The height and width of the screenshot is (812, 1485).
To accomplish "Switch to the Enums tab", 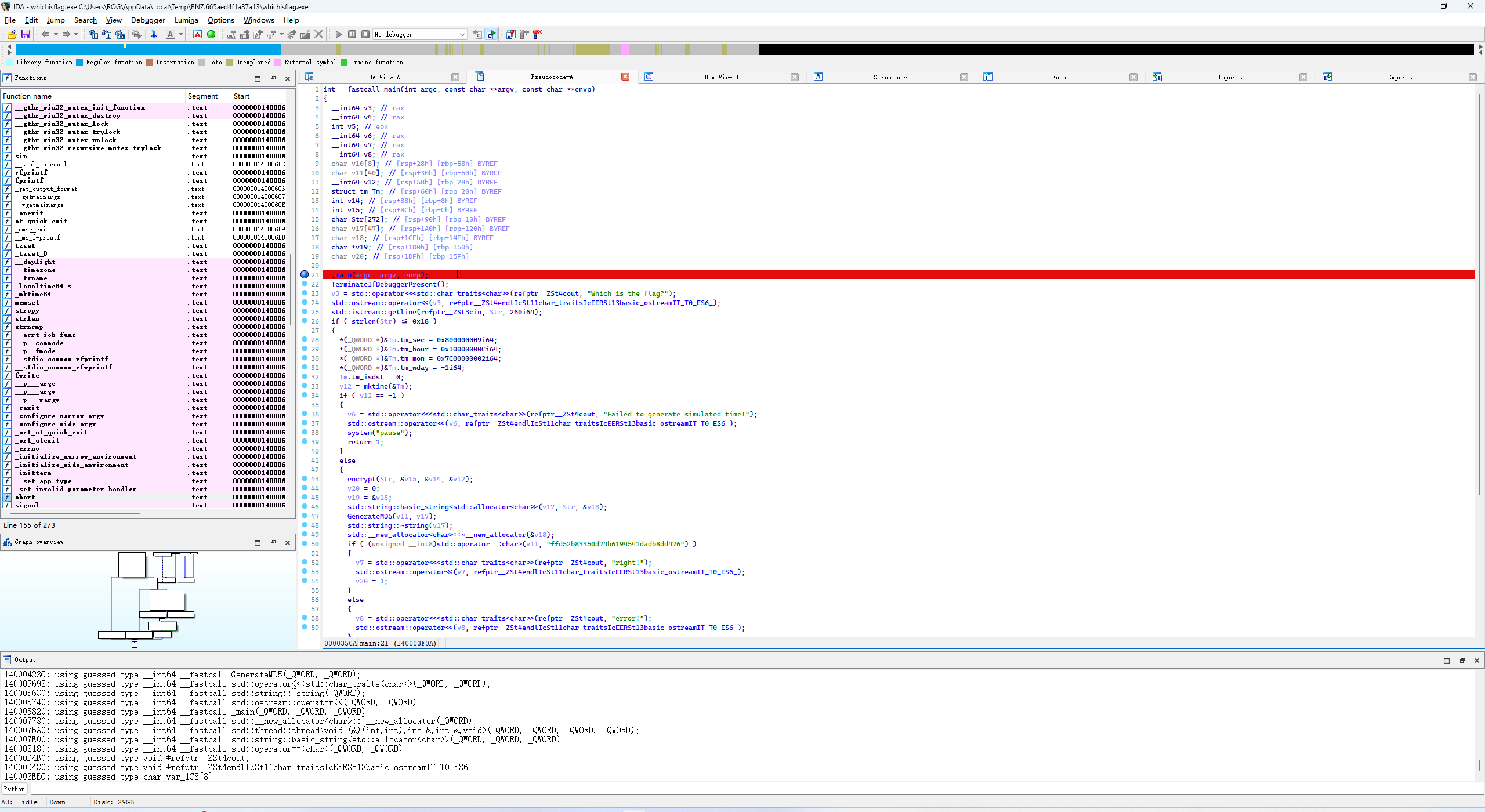I will 1060,77.
